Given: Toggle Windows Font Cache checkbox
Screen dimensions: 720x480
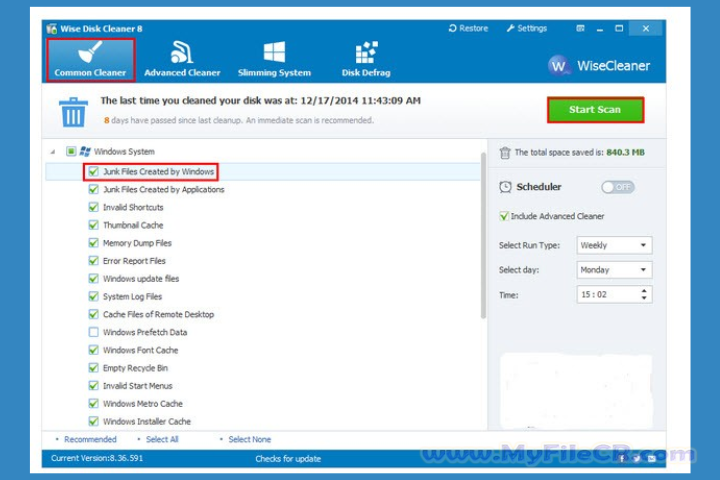Looking at the screenshot, I should [x=94, y=350].
